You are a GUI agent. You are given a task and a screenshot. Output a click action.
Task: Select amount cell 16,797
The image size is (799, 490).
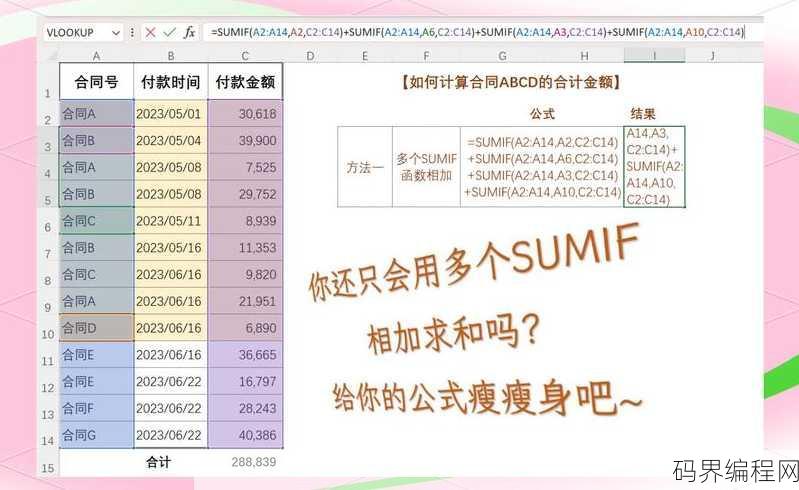245,382
